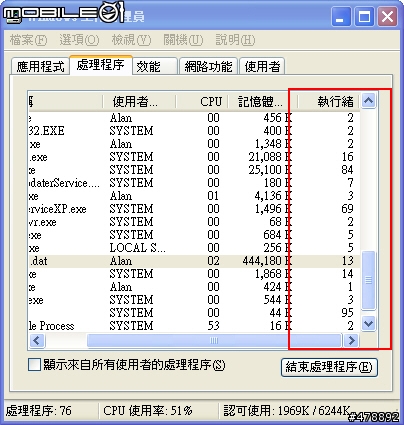Open the 關機(U) menu
This screenshot has height=425, width=404.
point(183,40)
